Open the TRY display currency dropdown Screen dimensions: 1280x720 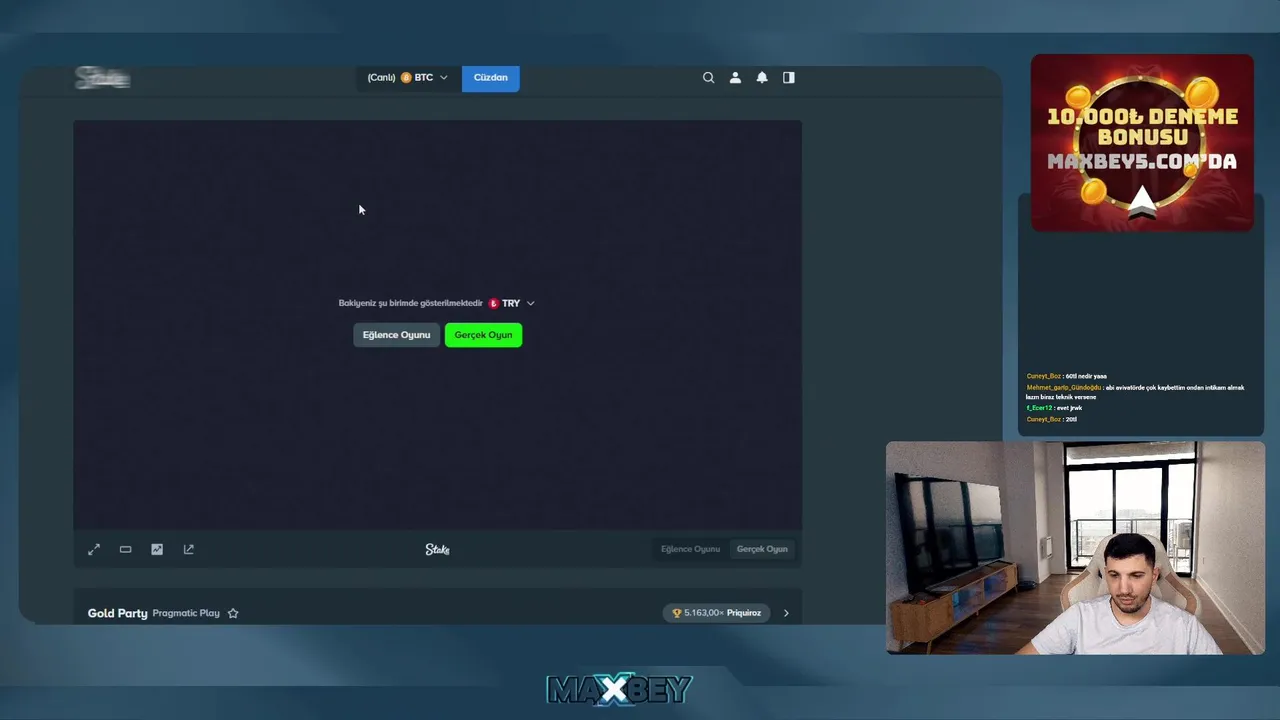pos(512,303)
